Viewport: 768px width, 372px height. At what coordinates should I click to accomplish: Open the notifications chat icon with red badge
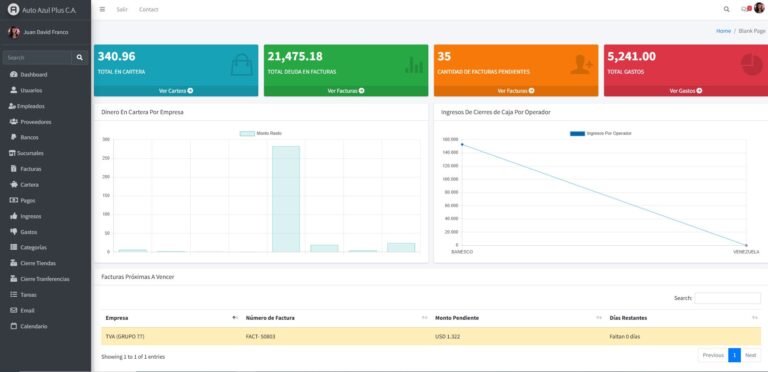click(745, 9)
